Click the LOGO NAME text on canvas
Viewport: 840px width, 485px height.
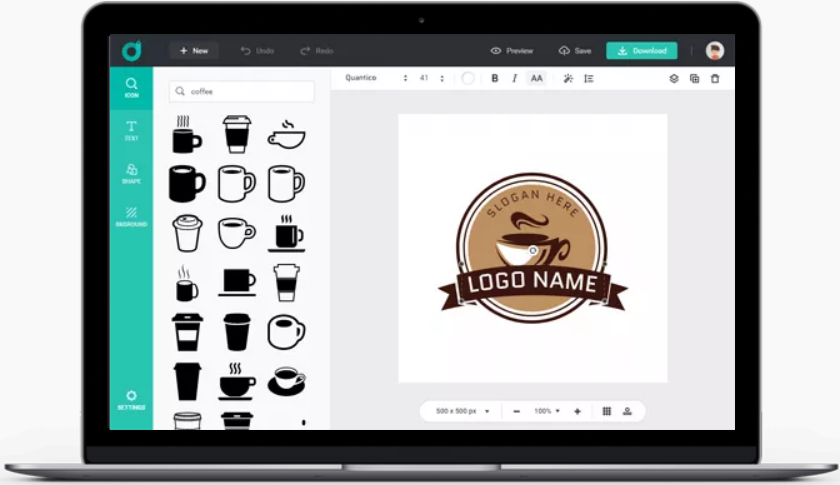(532, 282)
